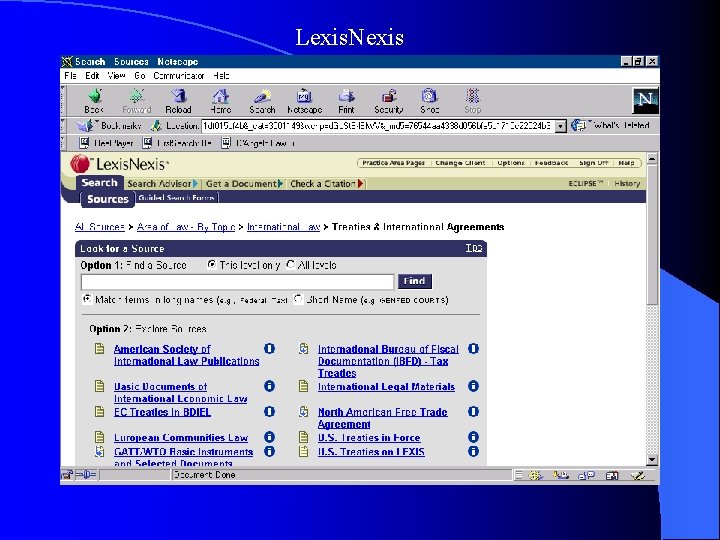
Task: Open the Tips link in Look for a Source
Action: pos(474,248)
